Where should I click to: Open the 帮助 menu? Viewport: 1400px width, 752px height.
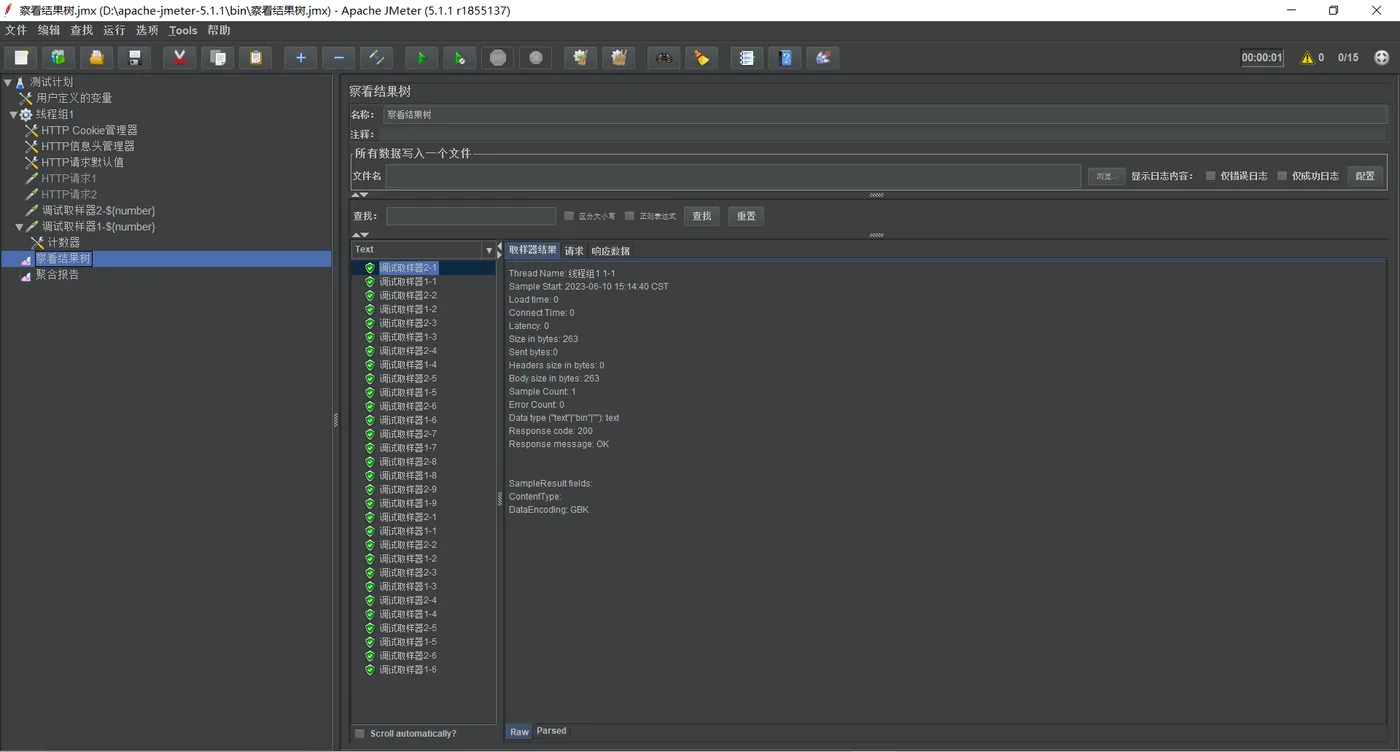(219, 30)
